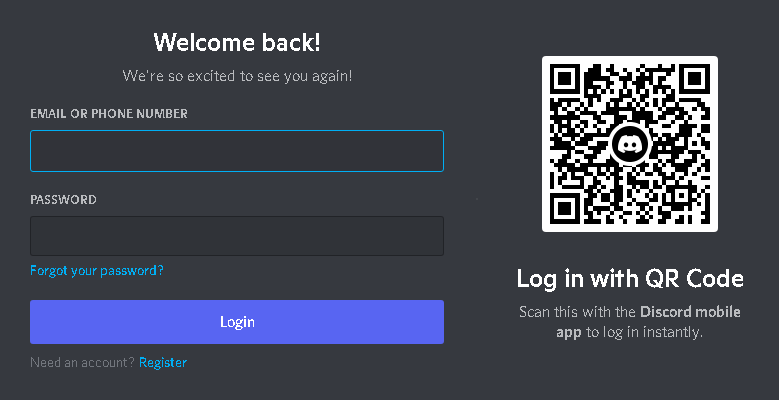Click the 'to log in instantly' text

[644, 332]
